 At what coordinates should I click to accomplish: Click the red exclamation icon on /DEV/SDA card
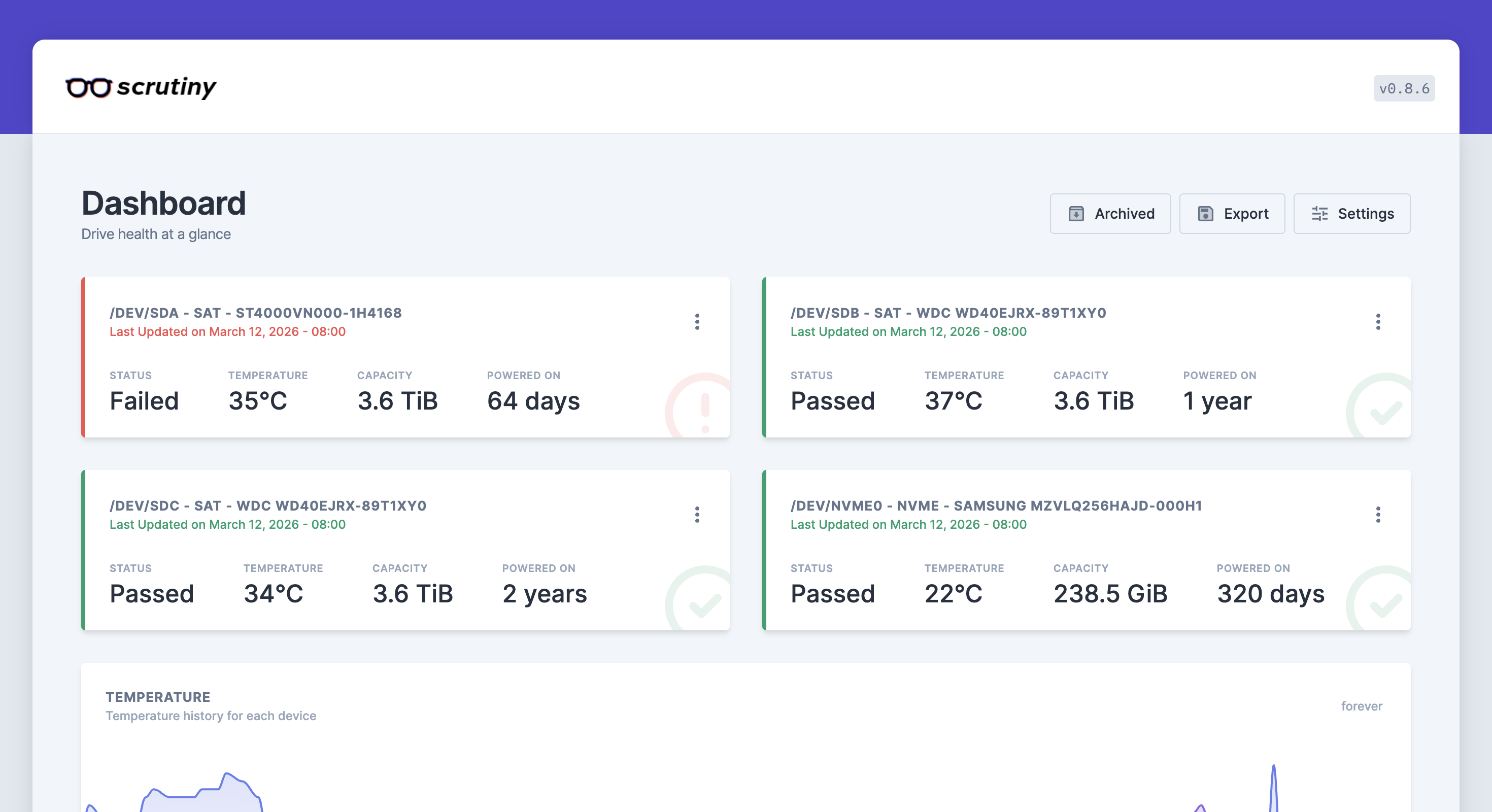(x=702, y=405)
